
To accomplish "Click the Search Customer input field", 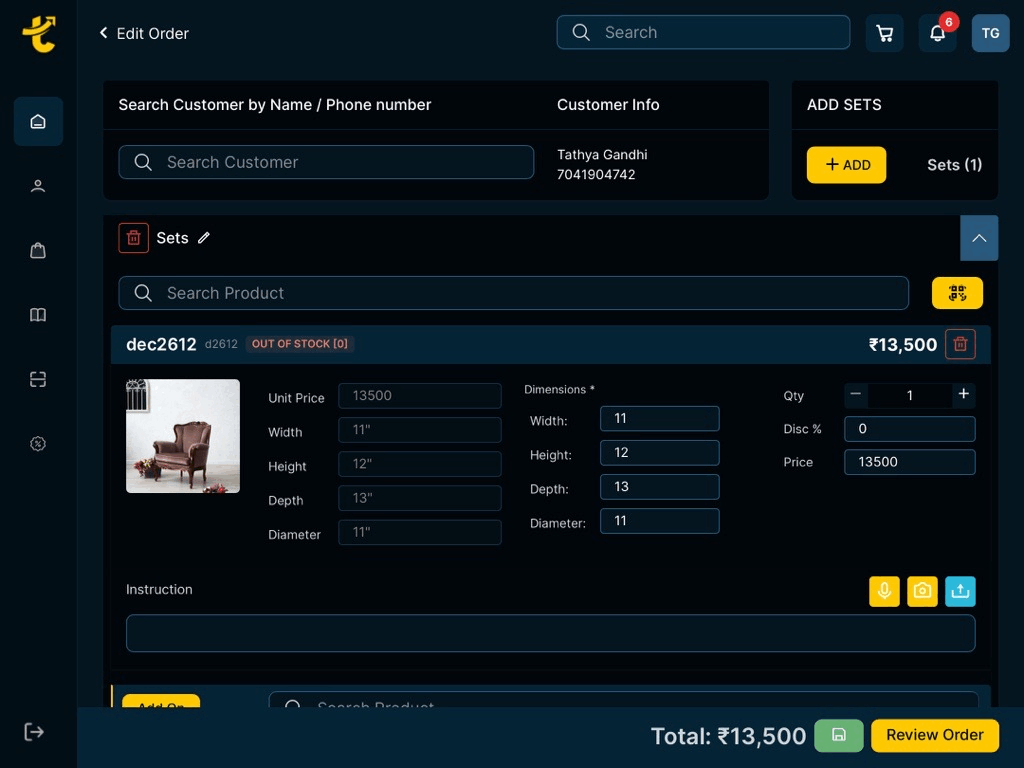I will (326, 162).
